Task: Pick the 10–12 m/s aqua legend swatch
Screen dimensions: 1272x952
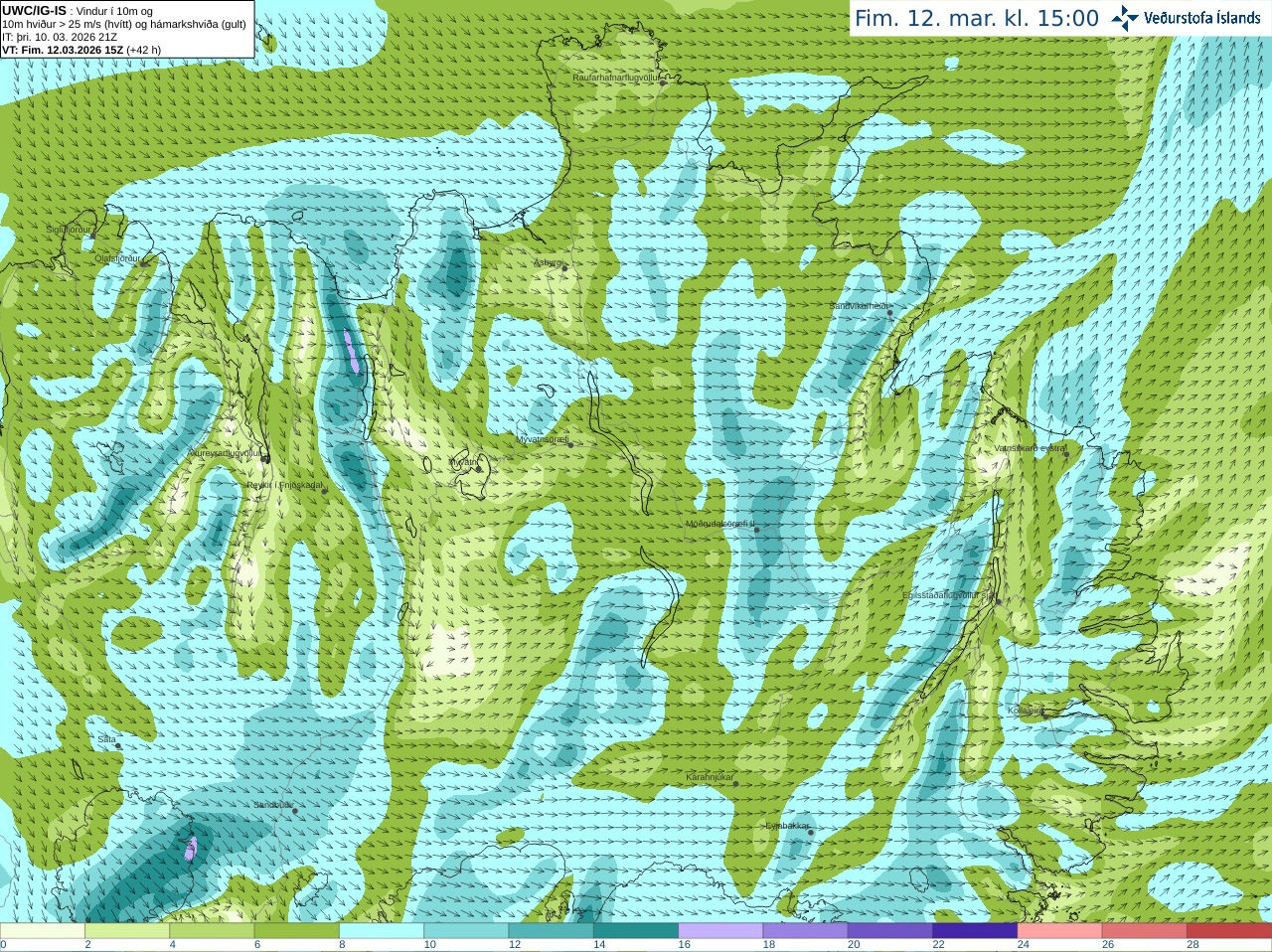Action: (x=466, y=931)
